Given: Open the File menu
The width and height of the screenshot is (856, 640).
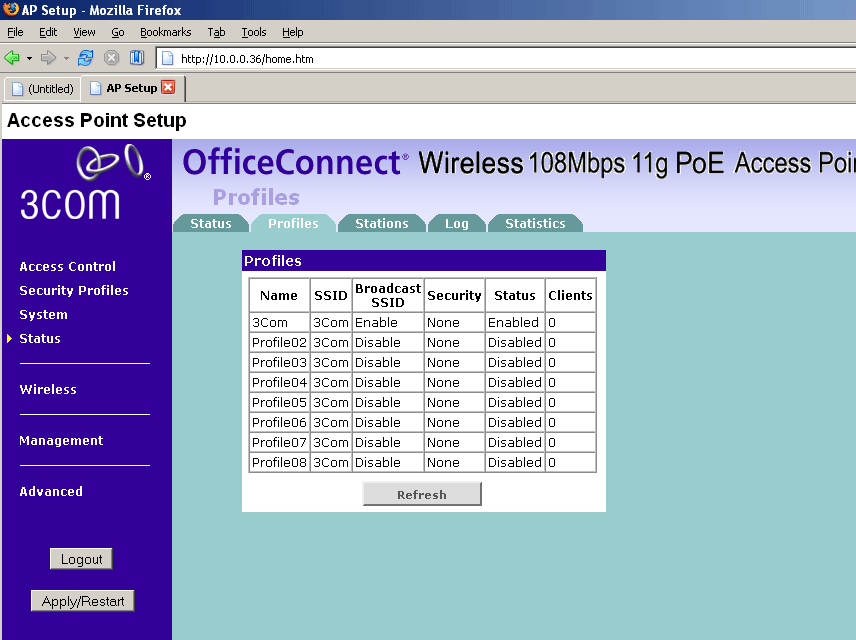Looking at the screenshot, I should (15, 32).
